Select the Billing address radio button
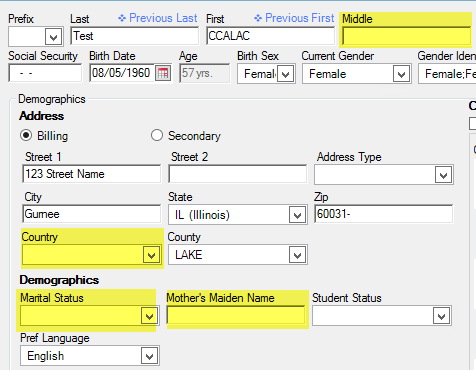 (x=26, y=135)
